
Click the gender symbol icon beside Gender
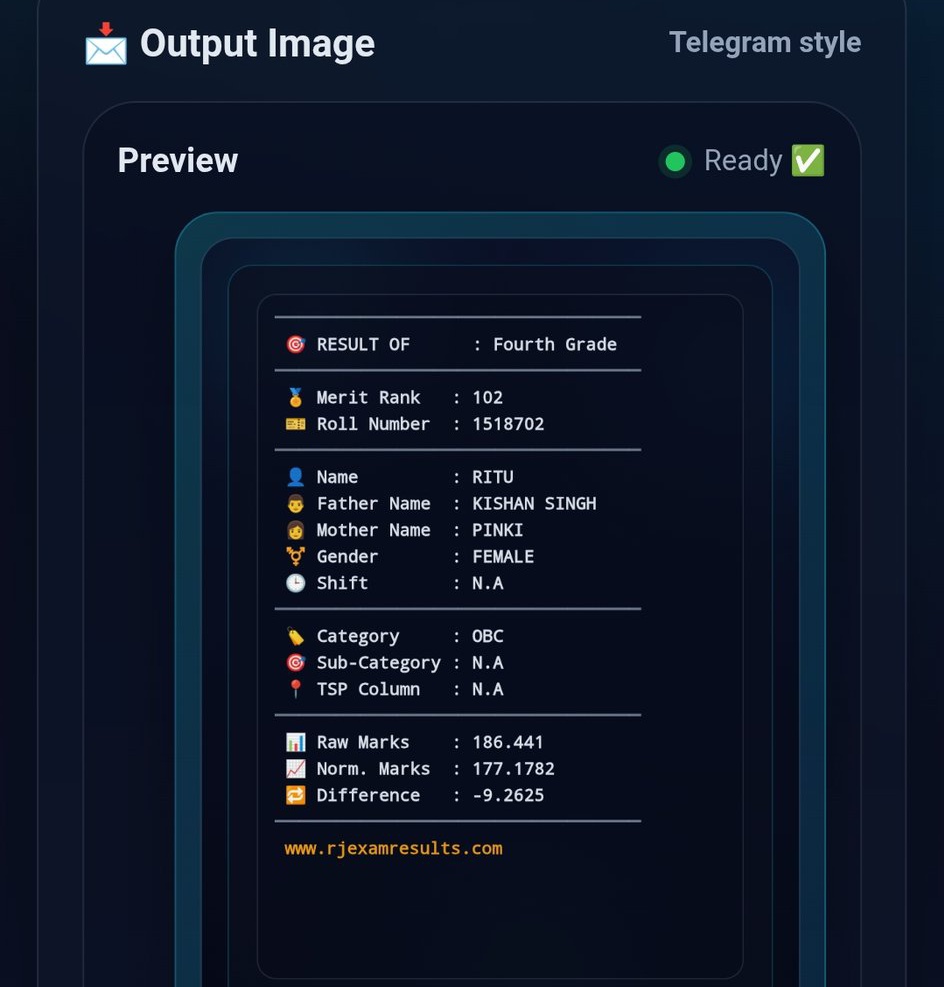point(296,556)
